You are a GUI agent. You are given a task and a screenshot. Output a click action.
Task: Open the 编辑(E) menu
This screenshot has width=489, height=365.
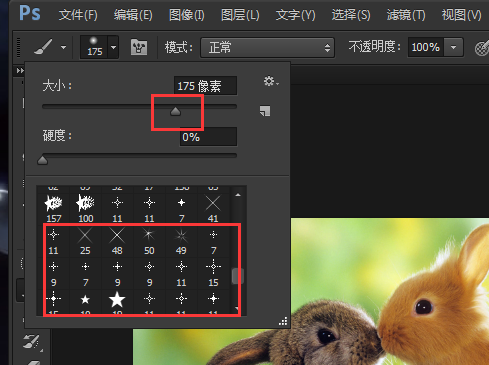pyautogui.click(x=133, y=15)
